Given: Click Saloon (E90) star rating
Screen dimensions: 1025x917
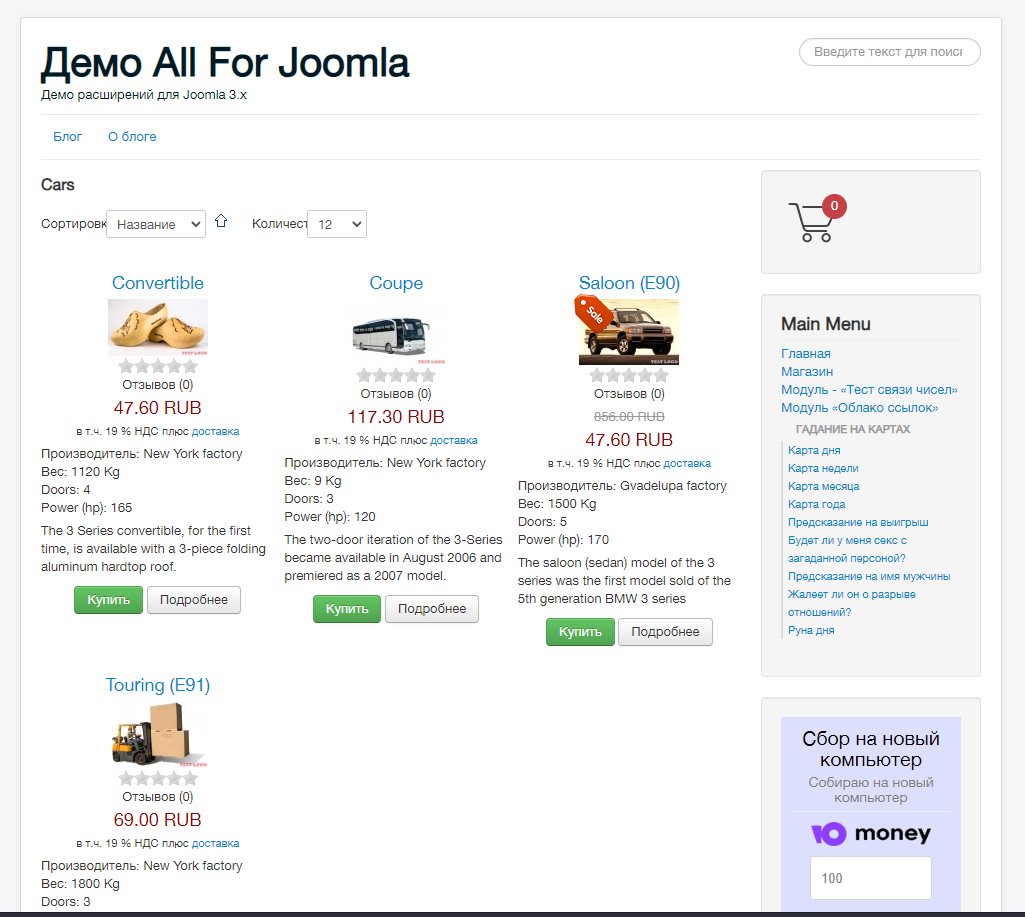Looking at the screenshot, I should (x=630, y=375).
